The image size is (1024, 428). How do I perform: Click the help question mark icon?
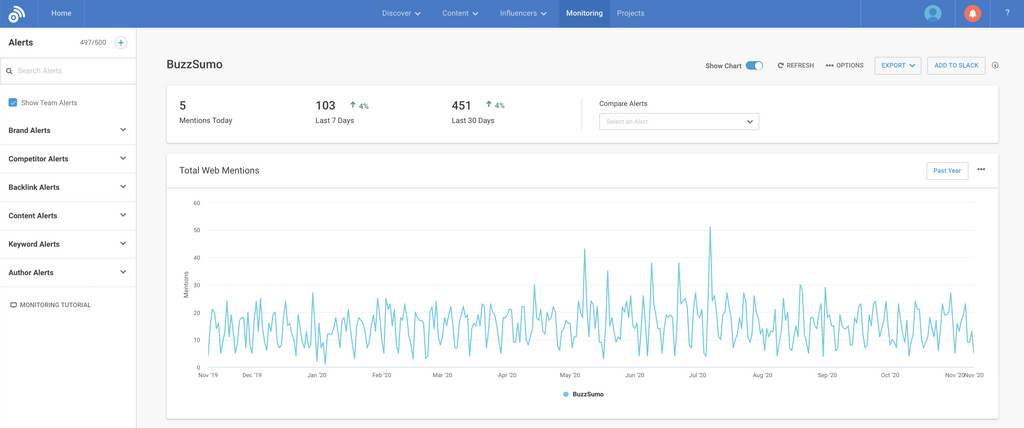point(1007,13)
